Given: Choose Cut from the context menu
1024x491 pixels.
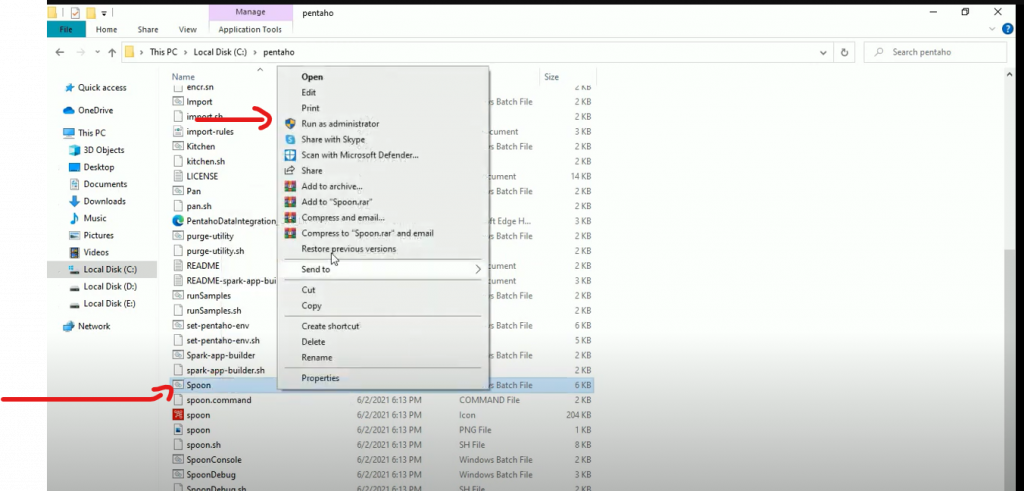Looking at the screenshot, I should pos(308,290).
